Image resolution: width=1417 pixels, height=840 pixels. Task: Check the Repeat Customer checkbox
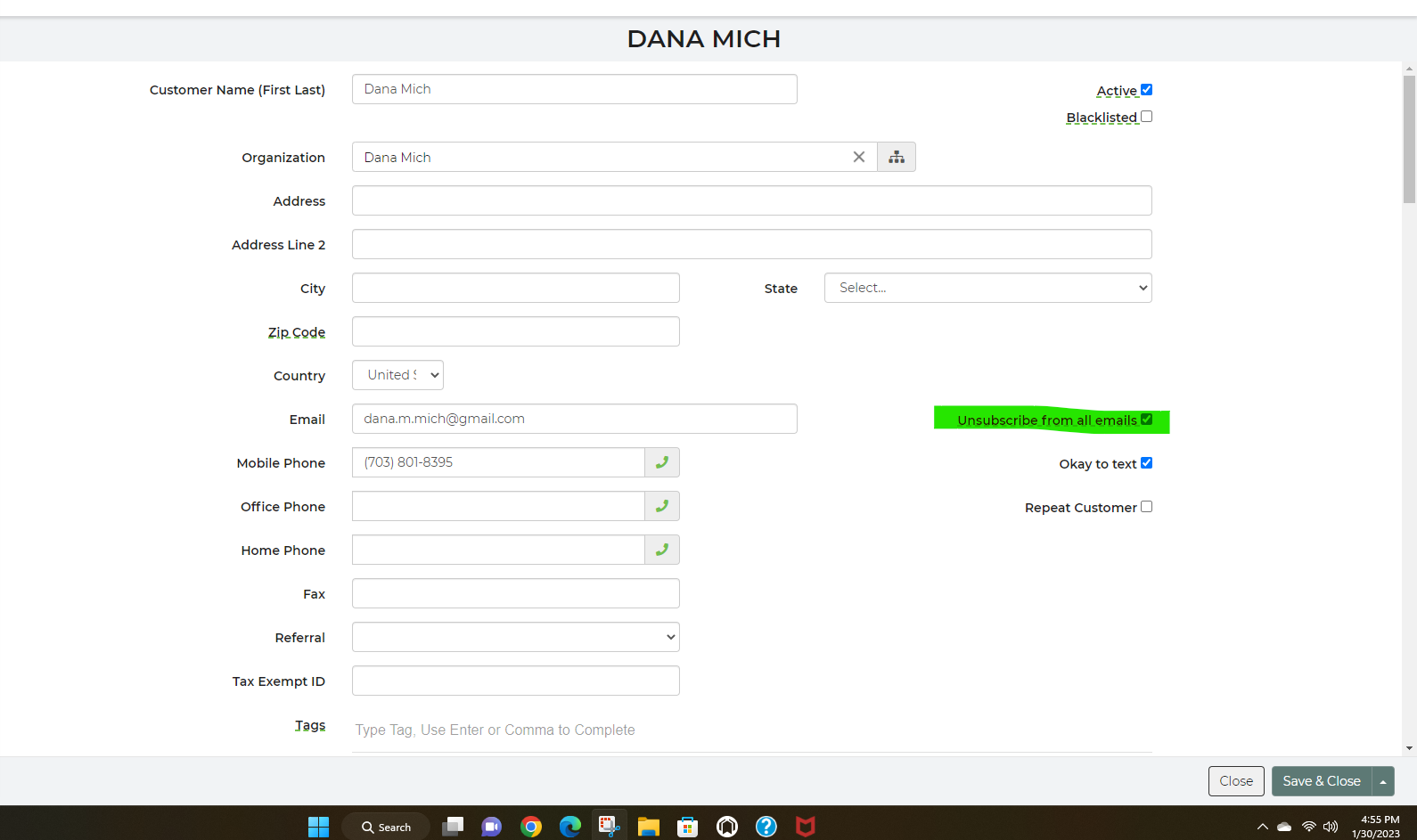click(1146, 507)
